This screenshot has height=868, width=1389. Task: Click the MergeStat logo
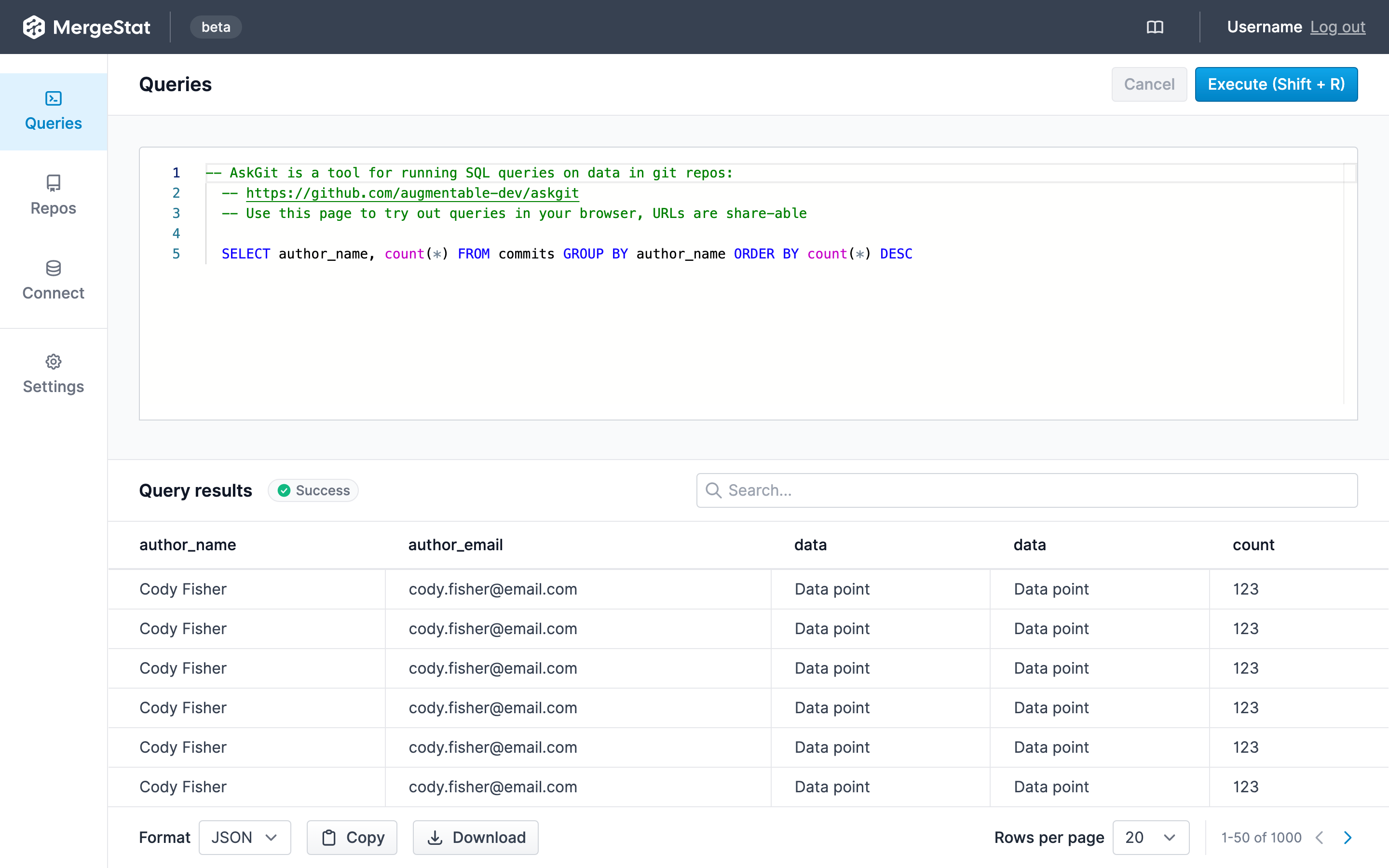coord(86,27)
